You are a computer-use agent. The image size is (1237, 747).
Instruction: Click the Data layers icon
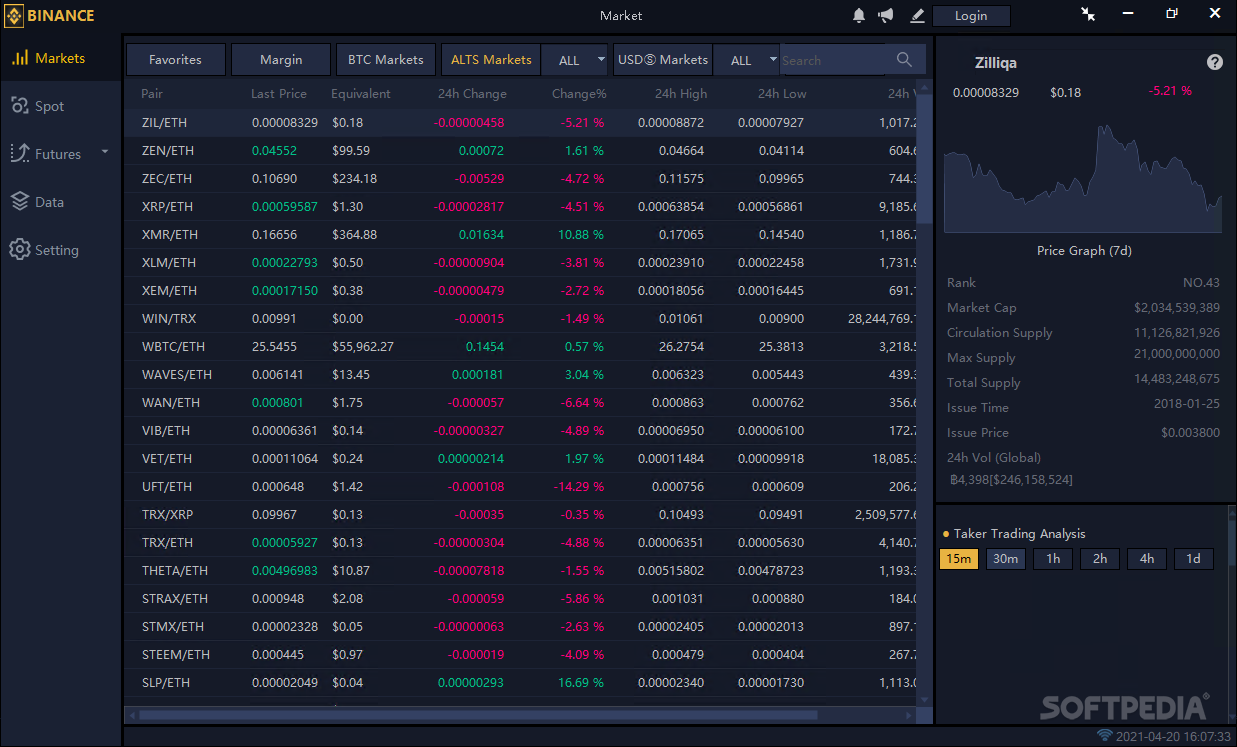click(20, 201)
